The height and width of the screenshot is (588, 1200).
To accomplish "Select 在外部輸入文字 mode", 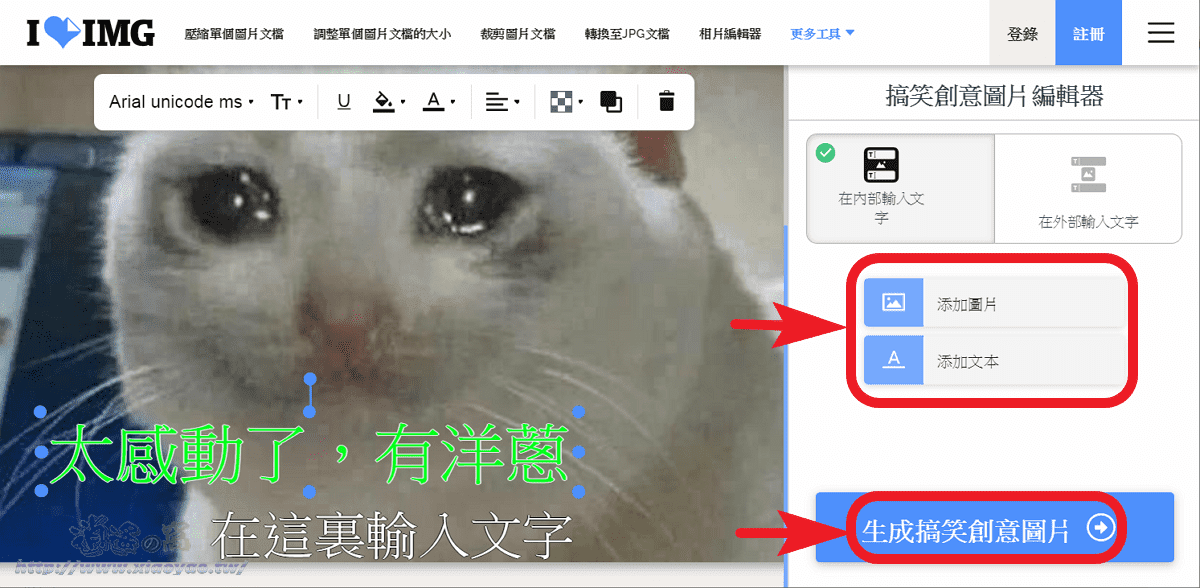I will tap(1088, 188).
